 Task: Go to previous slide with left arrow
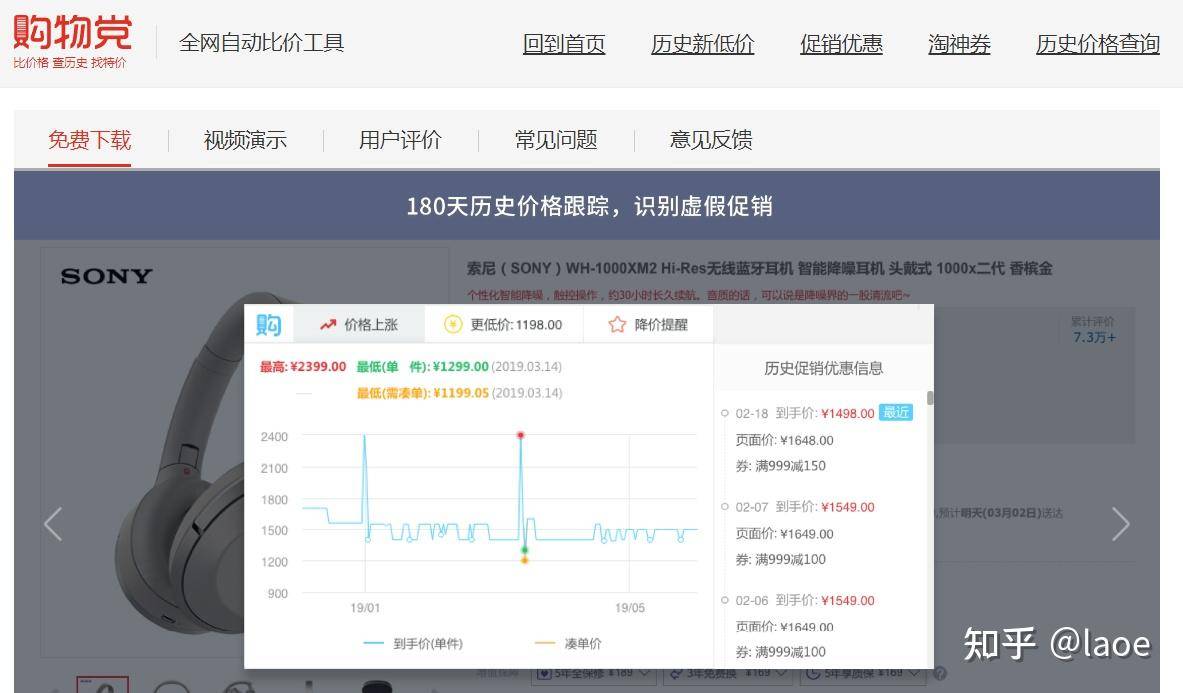53,524
